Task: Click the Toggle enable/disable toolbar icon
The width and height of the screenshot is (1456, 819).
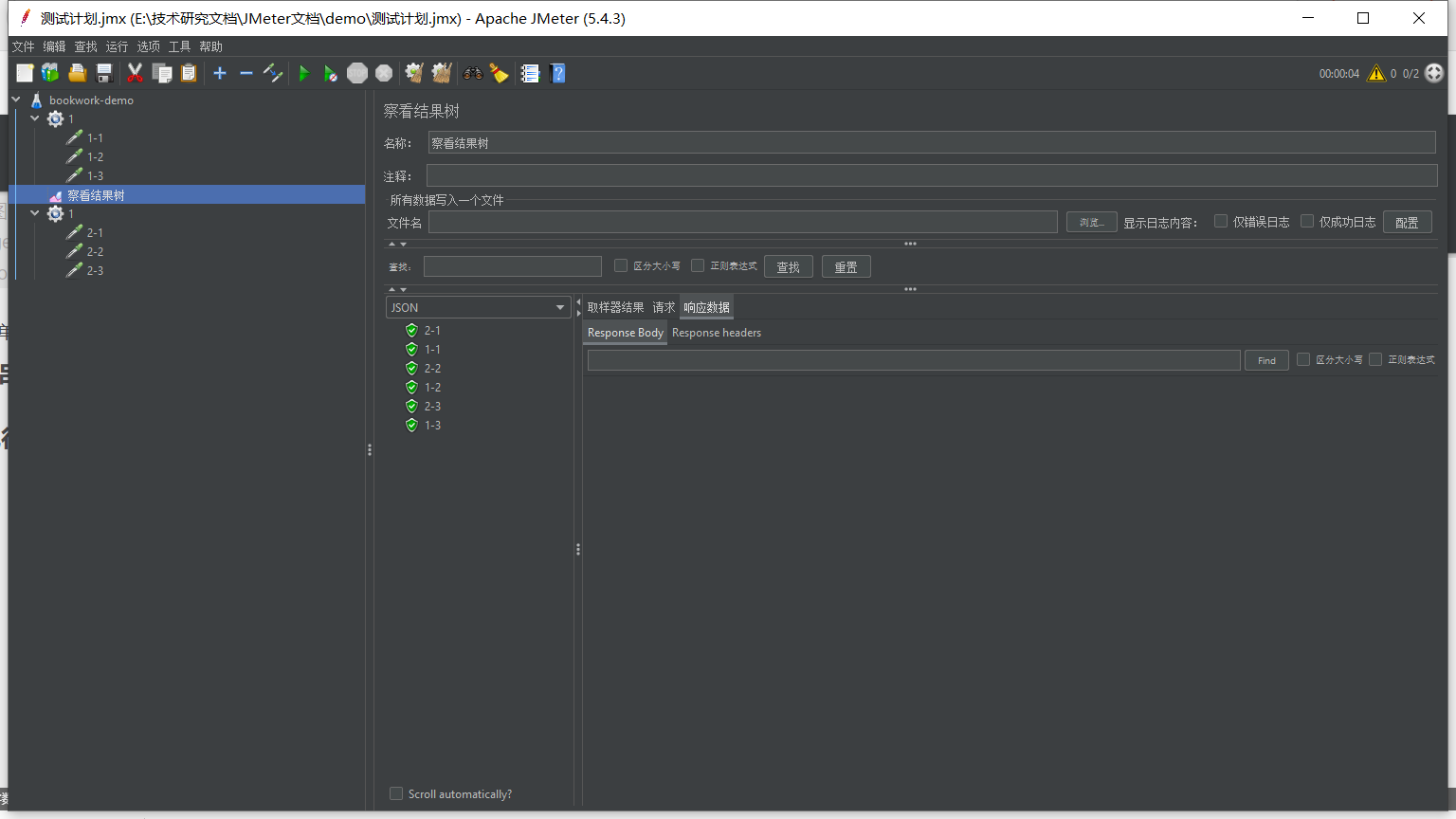Action: (273, 73)
